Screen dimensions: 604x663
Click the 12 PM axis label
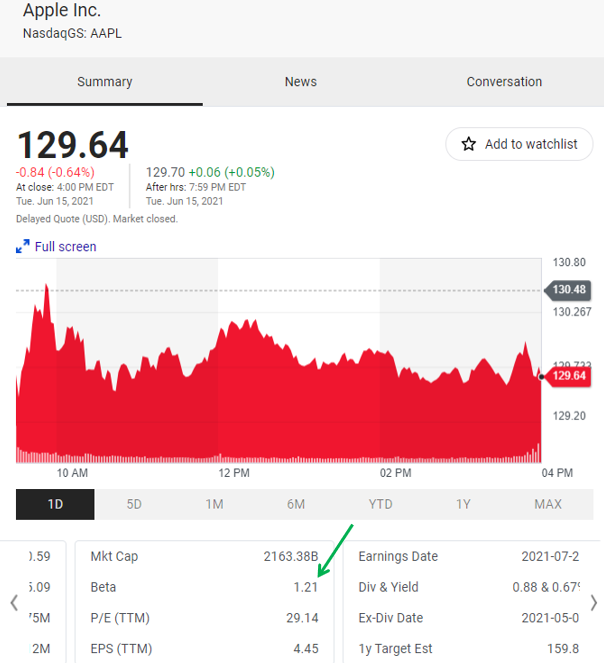pos(234,473)
